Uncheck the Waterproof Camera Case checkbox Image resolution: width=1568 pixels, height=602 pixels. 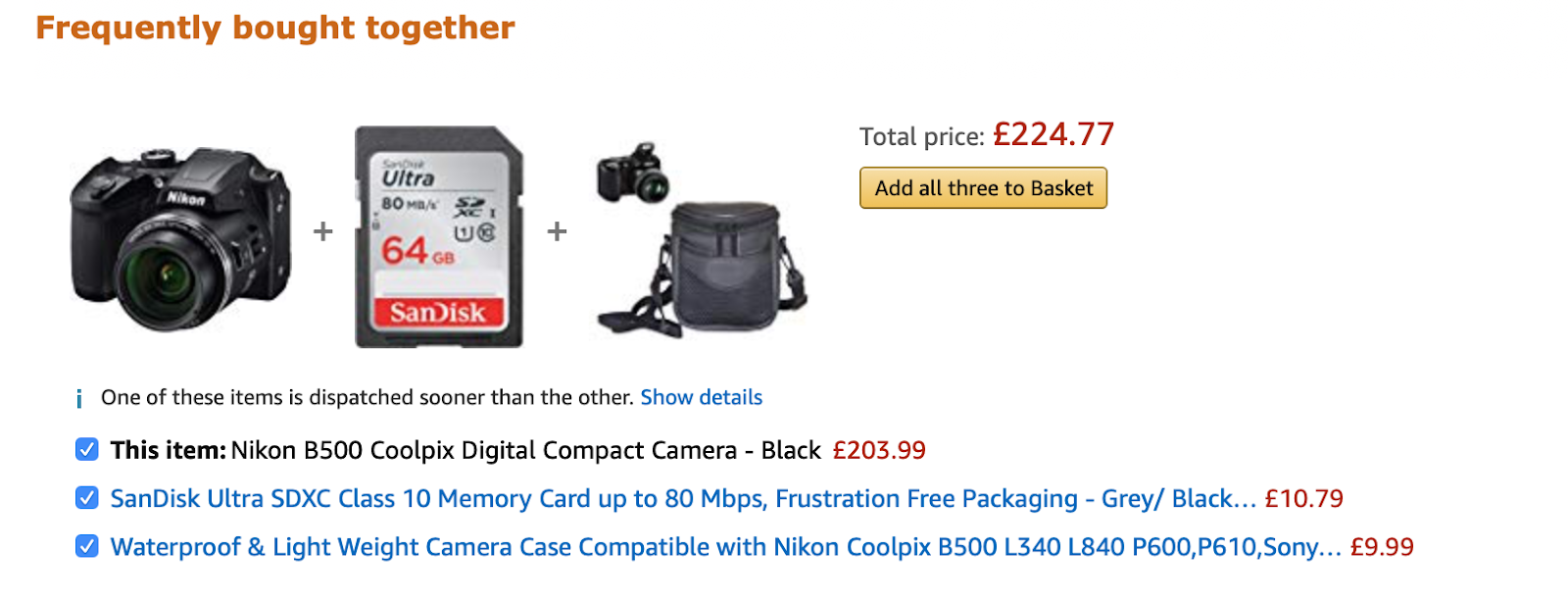[87, 546]
